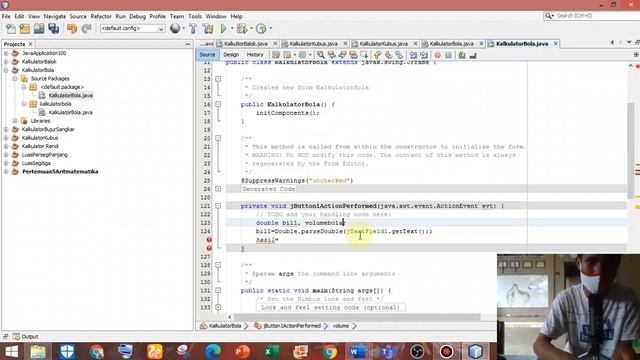Open the File menu

tap(6, 16)
